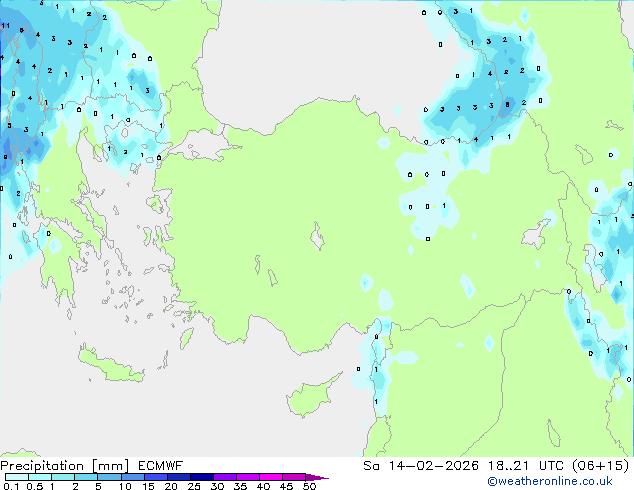Click the date 'Sa 14-02-2026'

point(421,466)
